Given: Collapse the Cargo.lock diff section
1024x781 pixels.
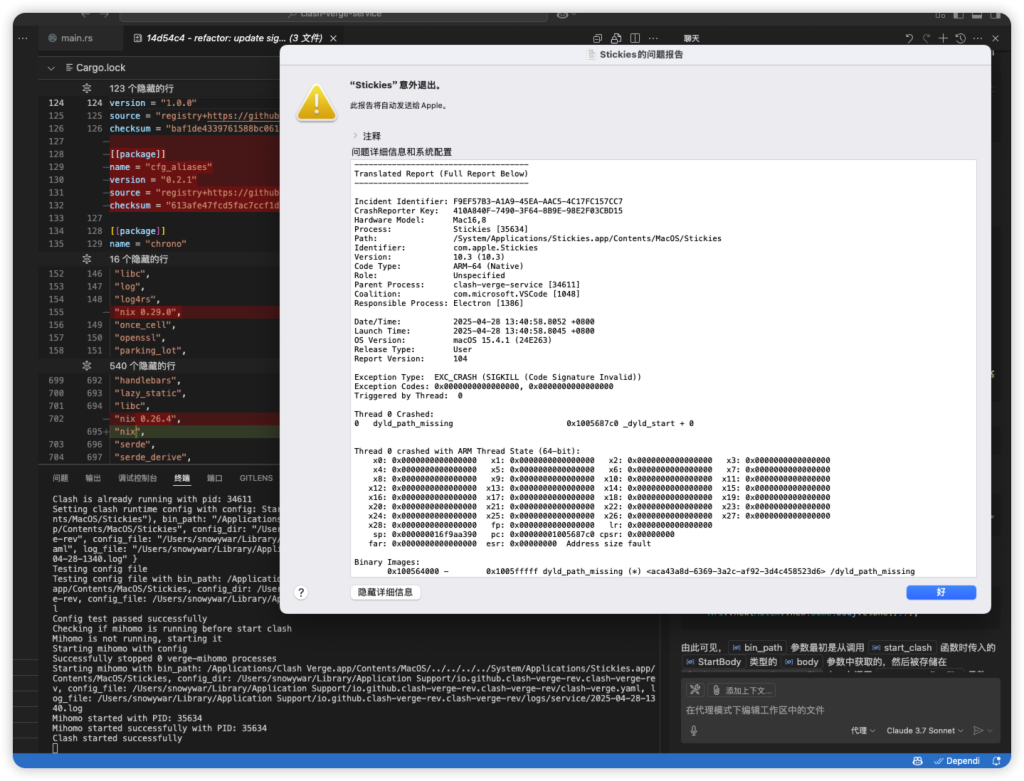Looking at the screenshot, I should click(52, 68).
